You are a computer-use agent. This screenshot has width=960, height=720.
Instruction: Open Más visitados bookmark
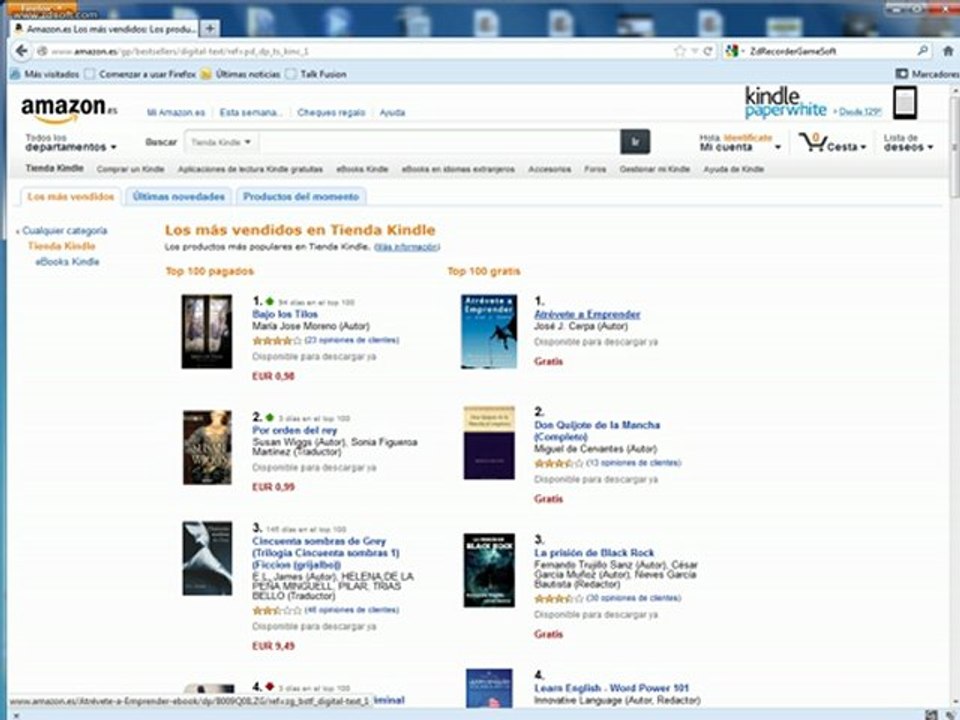coord(45,74)
